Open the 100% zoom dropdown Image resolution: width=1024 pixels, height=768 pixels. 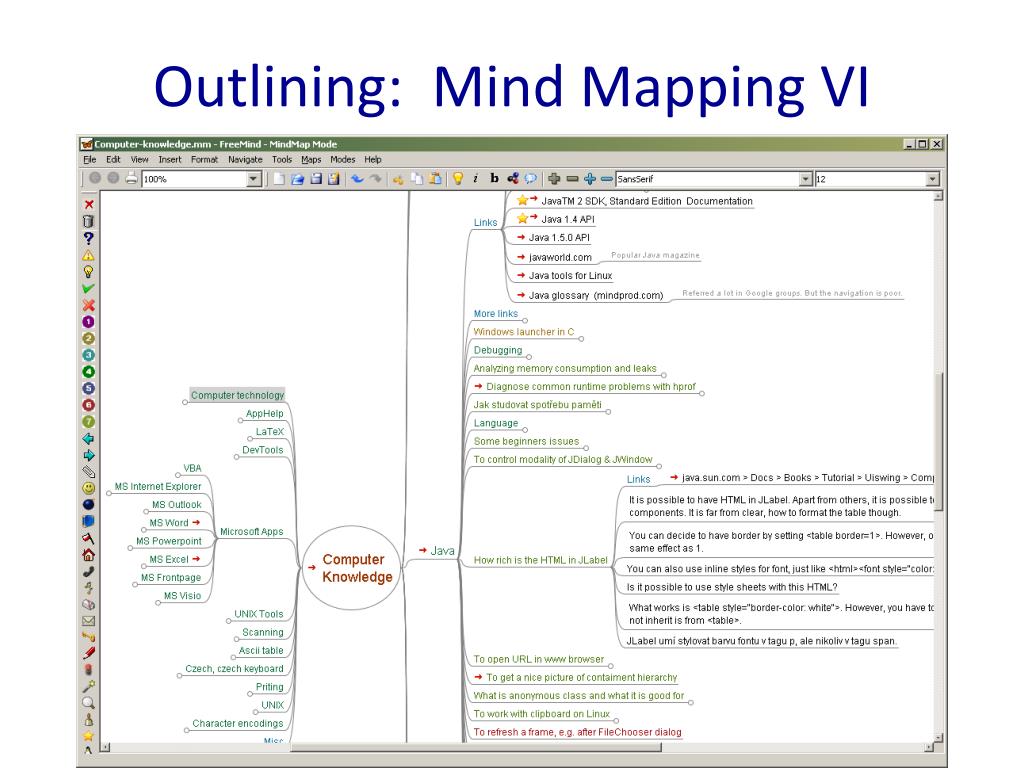tap(255, 179)
